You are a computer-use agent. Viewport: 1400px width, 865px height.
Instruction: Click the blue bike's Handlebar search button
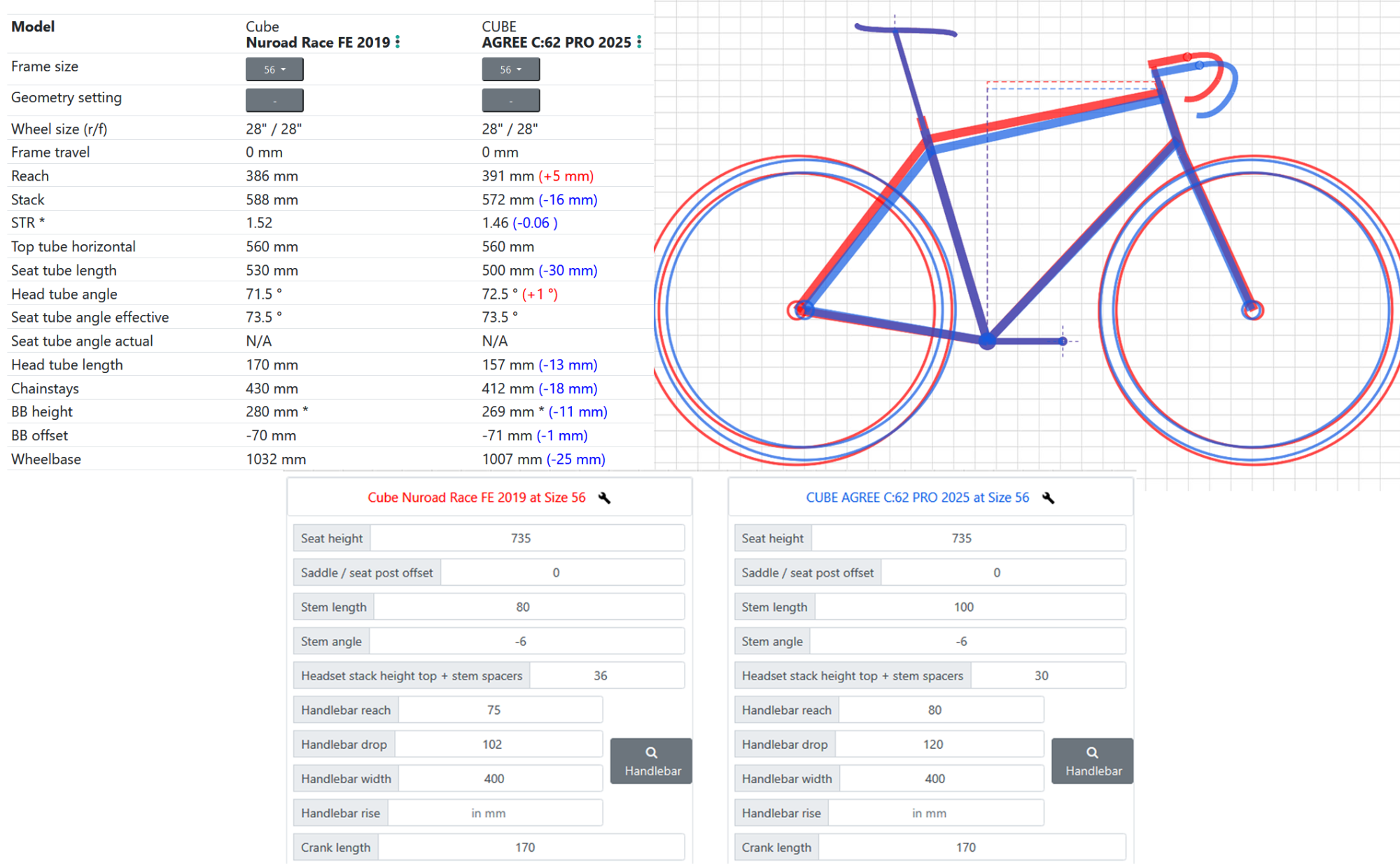point(1092,761)
